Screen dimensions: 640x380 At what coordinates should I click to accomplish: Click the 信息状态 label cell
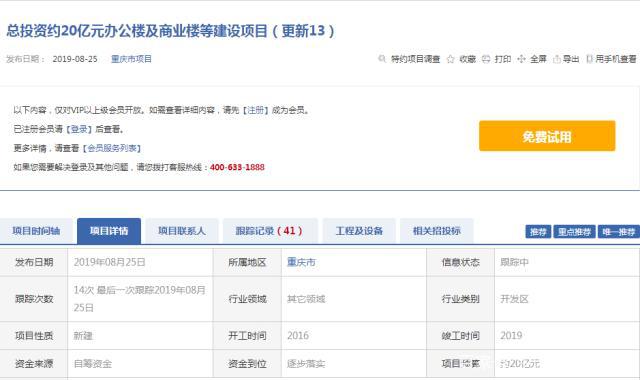coord(460,262)
